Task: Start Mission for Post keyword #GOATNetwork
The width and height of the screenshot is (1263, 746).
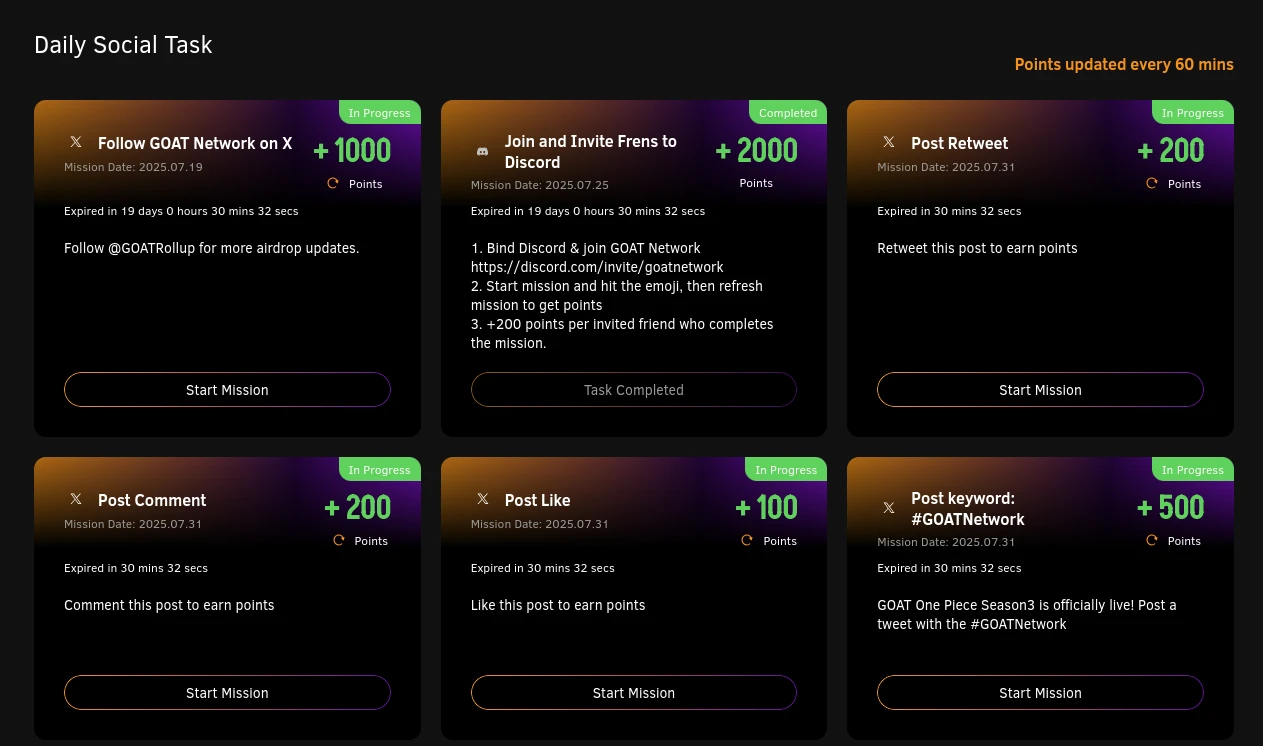Action: point(1040,693)
